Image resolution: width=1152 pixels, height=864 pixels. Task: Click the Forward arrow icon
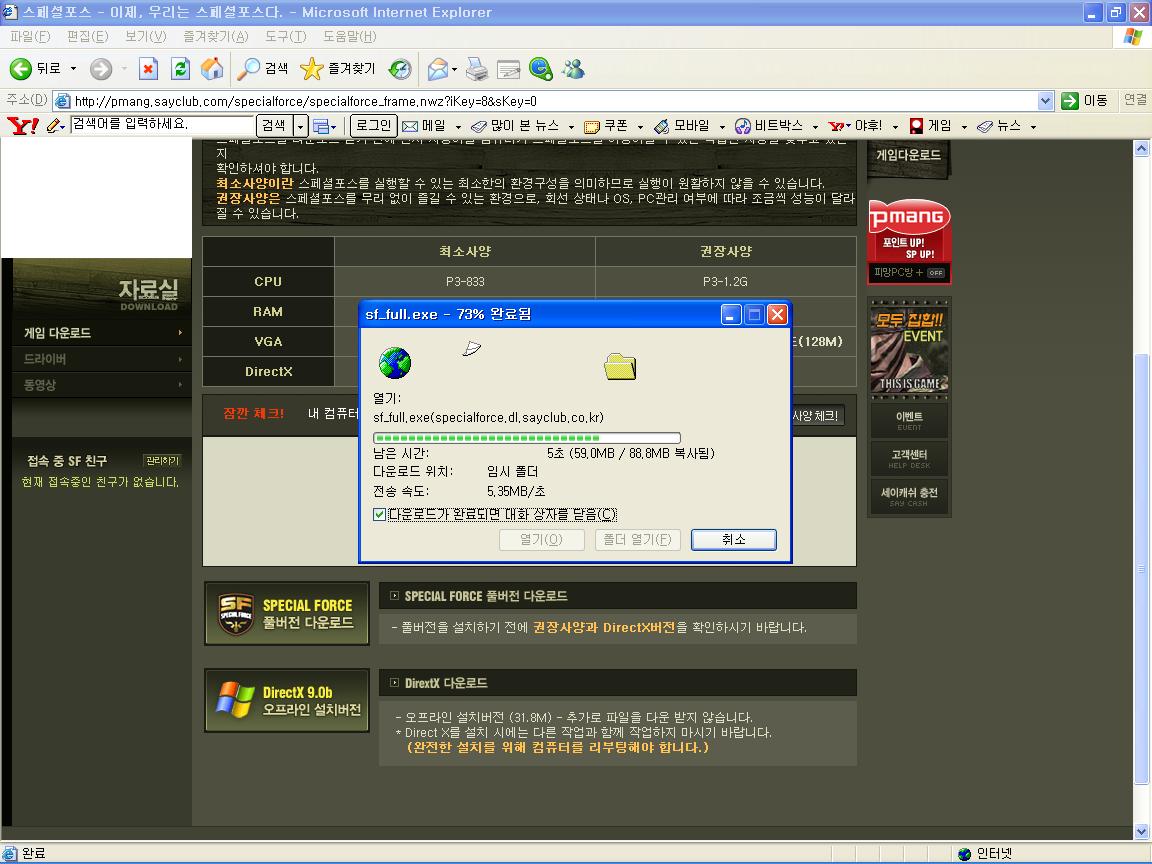[x=101, y=69]
